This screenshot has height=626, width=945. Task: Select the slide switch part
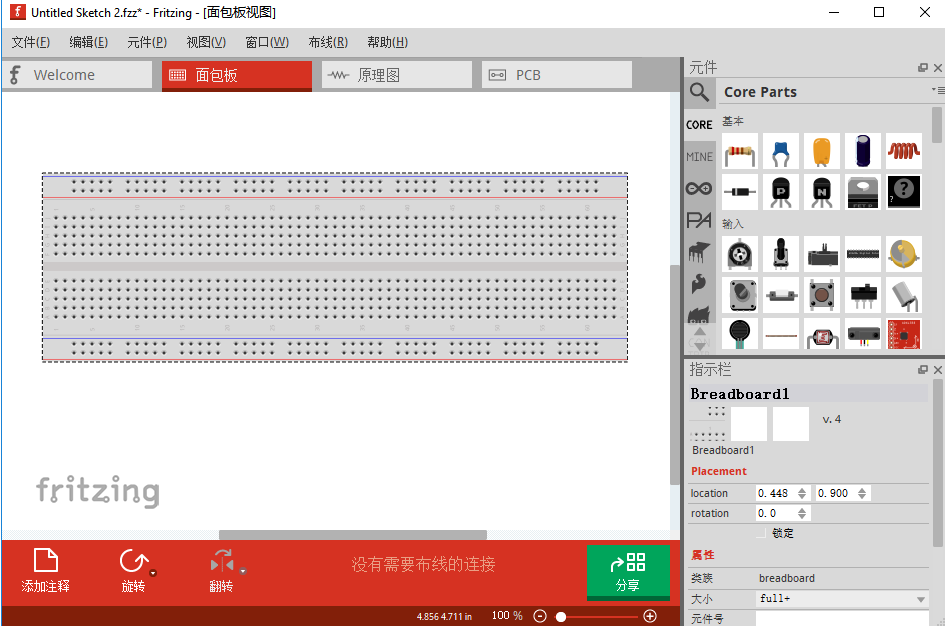[x=862, y=295]
